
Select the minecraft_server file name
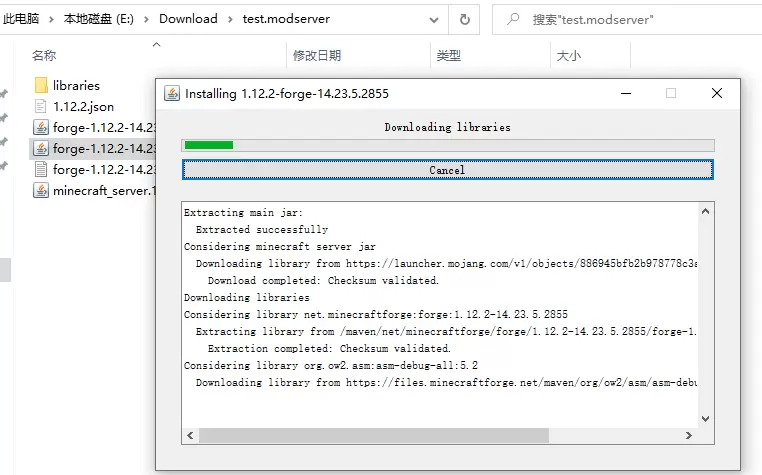click(x=104, y=191)
